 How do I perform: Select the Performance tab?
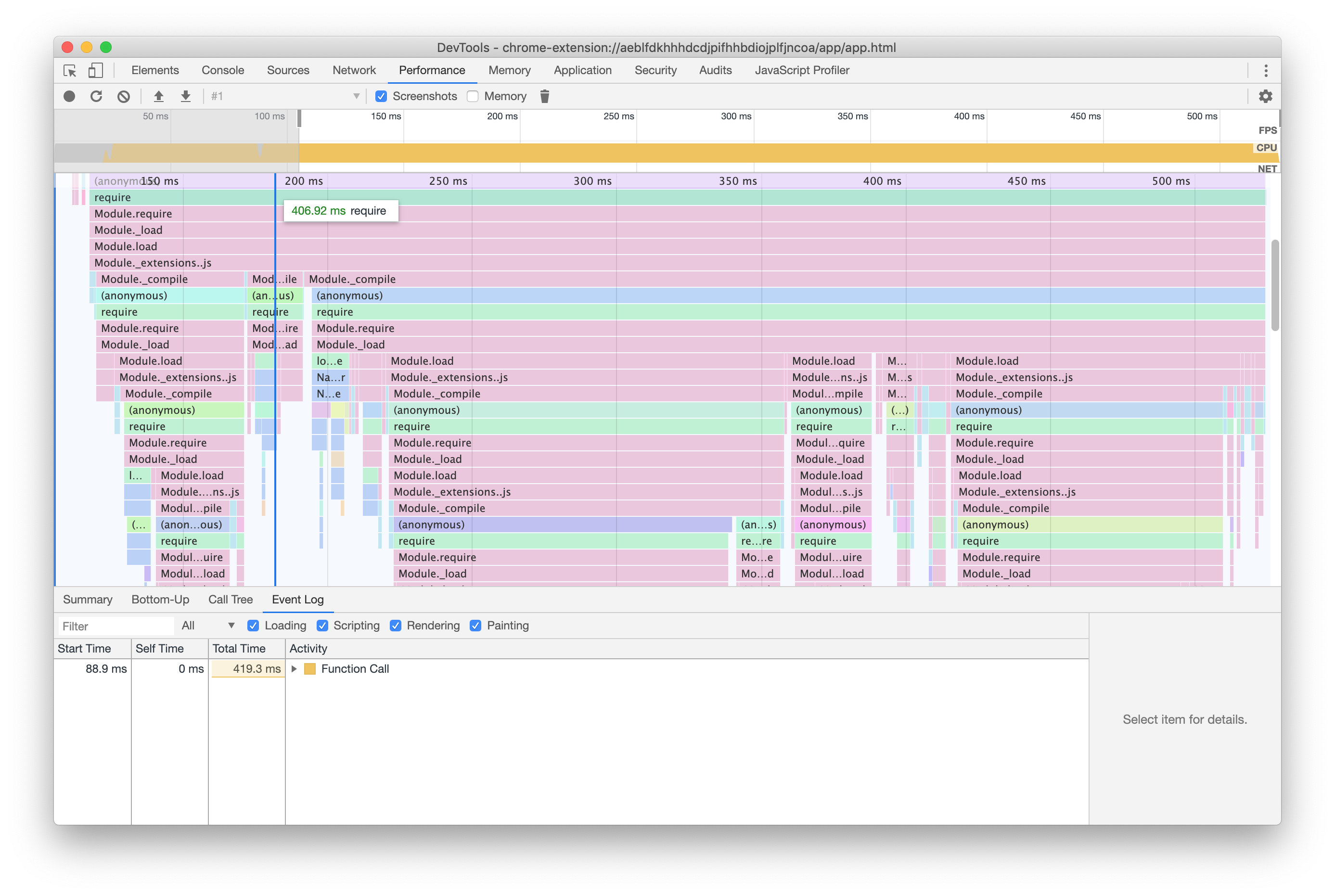432,70
